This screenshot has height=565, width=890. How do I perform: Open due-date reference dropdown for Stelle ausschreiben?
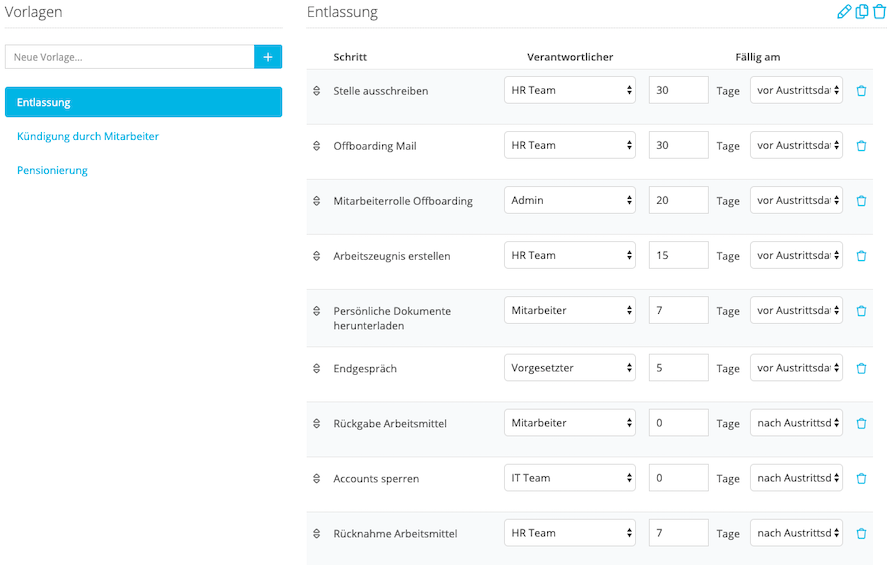coord(796,90)
